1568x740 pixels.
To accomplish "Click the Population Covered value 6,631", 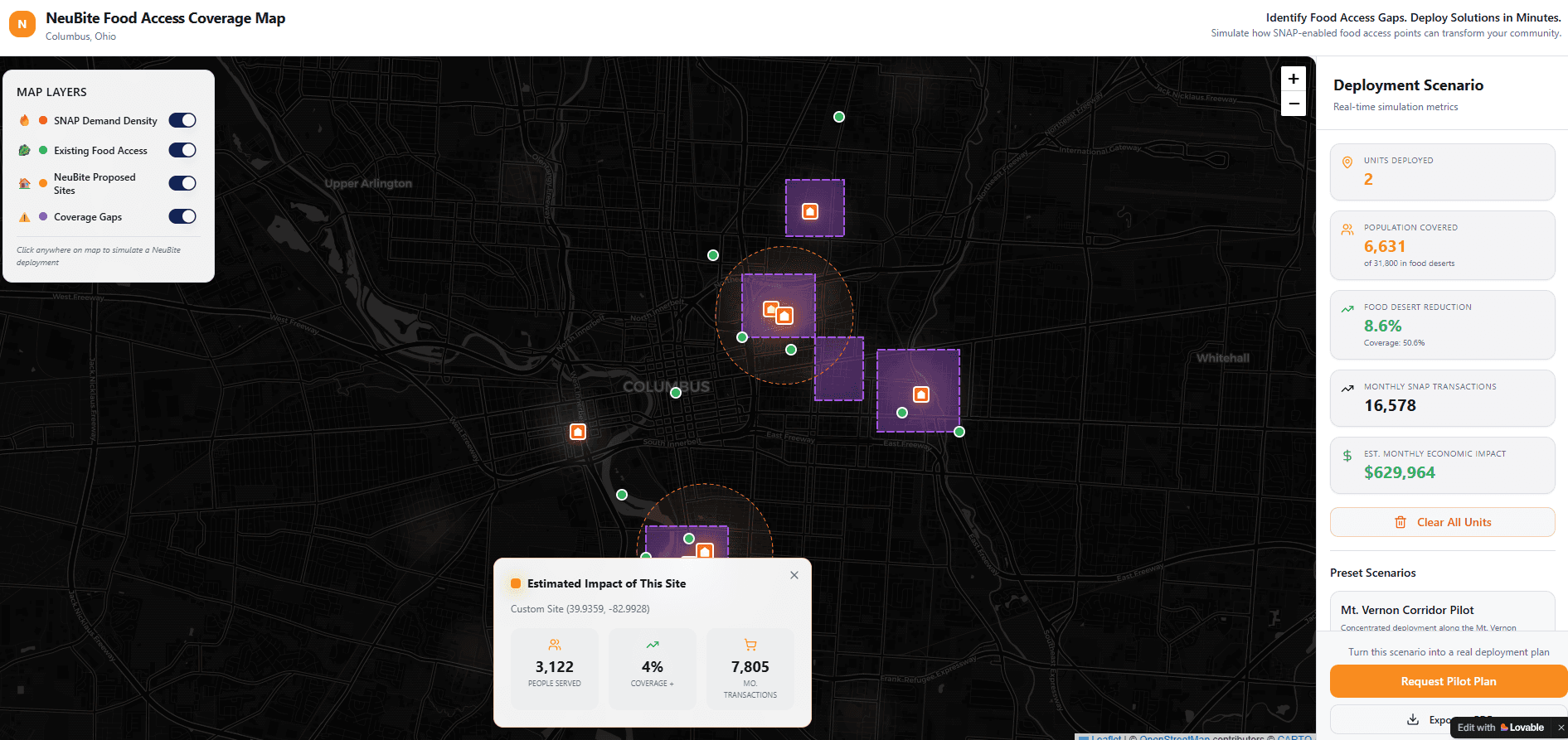I will (1385, 246).
